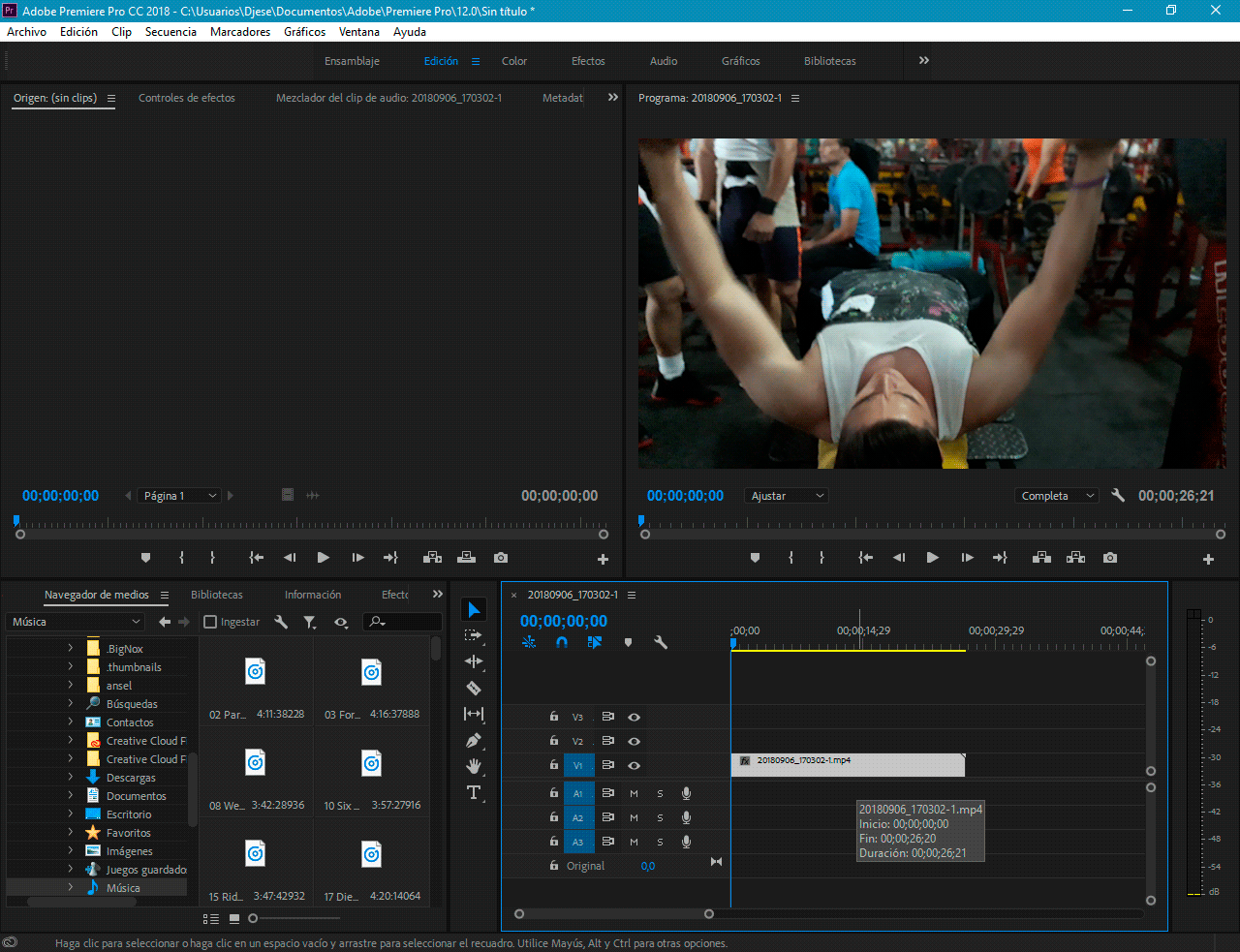Select the Hand tool

click(x=474, y=766)
